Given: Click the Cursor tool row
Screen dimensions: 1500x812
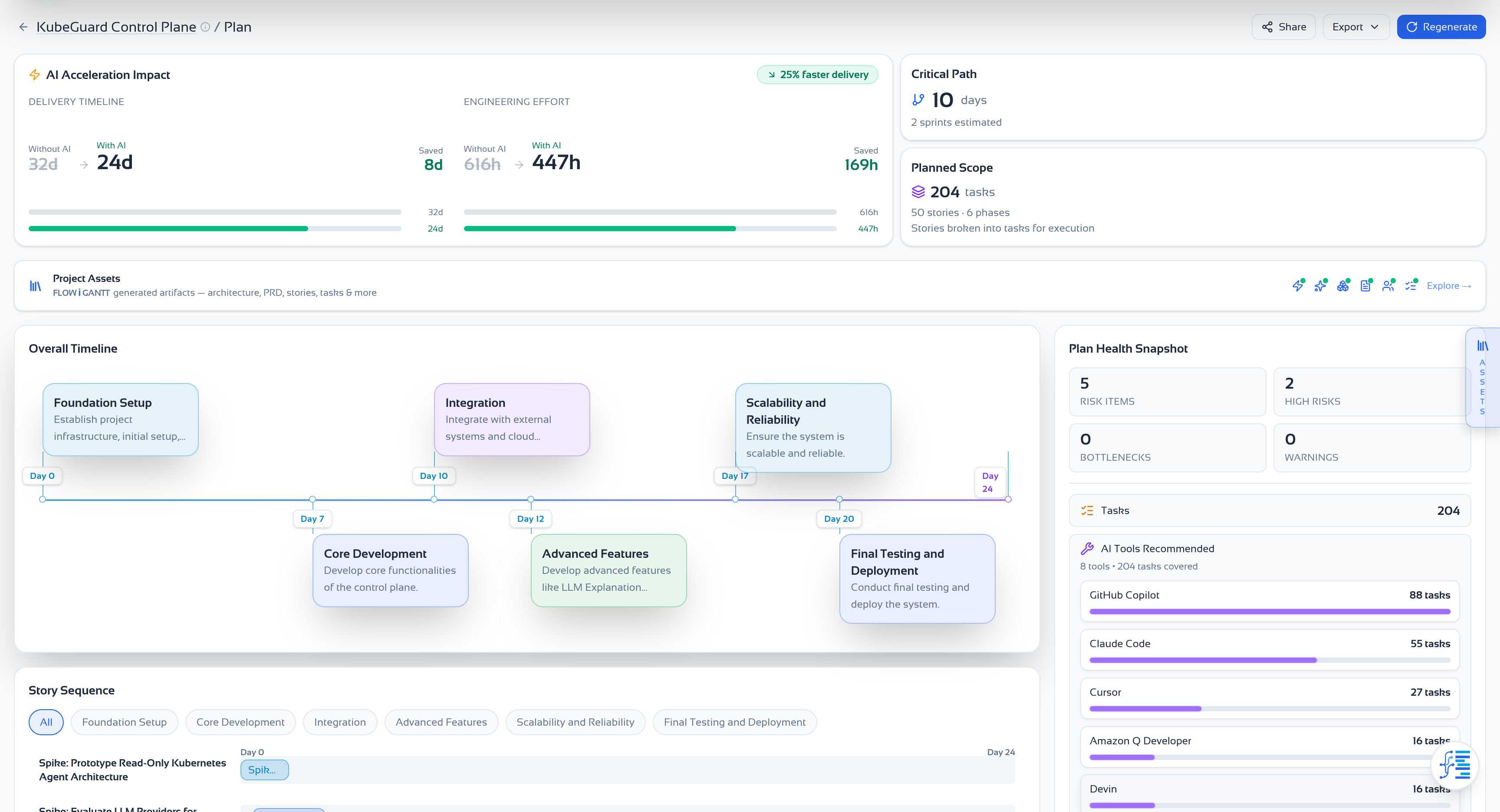Looking at the screenshot, I should click(1270, 698).
